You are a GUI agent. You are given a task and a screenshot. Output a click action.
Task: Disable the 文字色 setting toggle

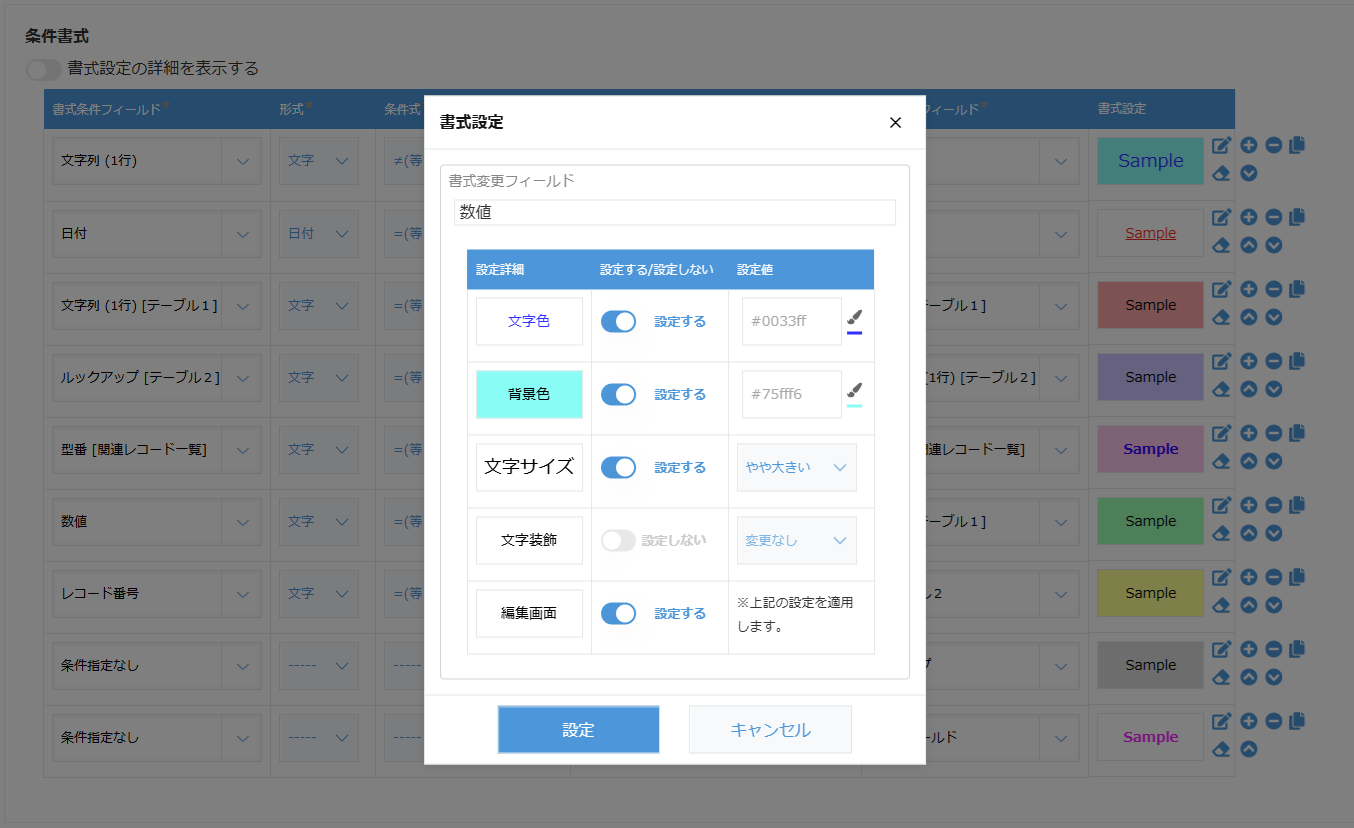pyautogui.click(x=618, y=321)
